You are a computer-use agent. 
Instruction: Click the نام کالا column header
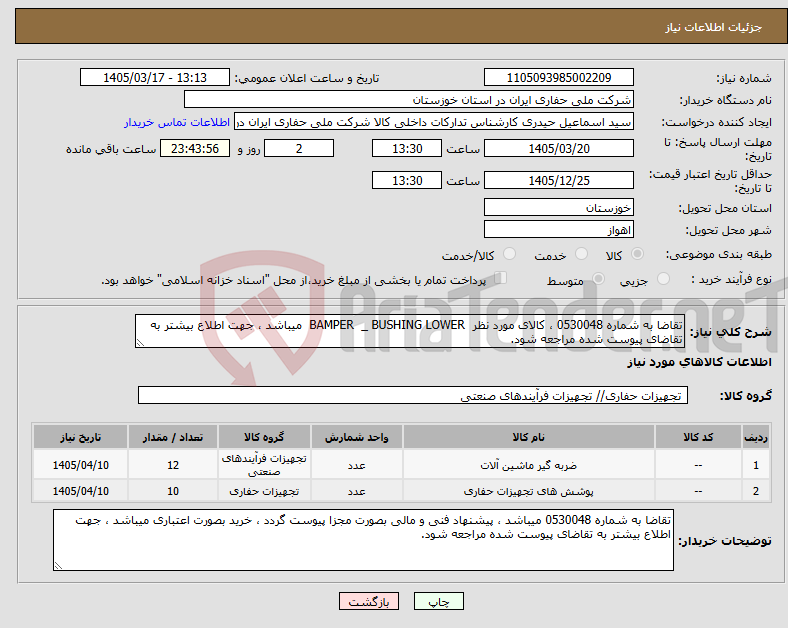click(x=529, y=437)
